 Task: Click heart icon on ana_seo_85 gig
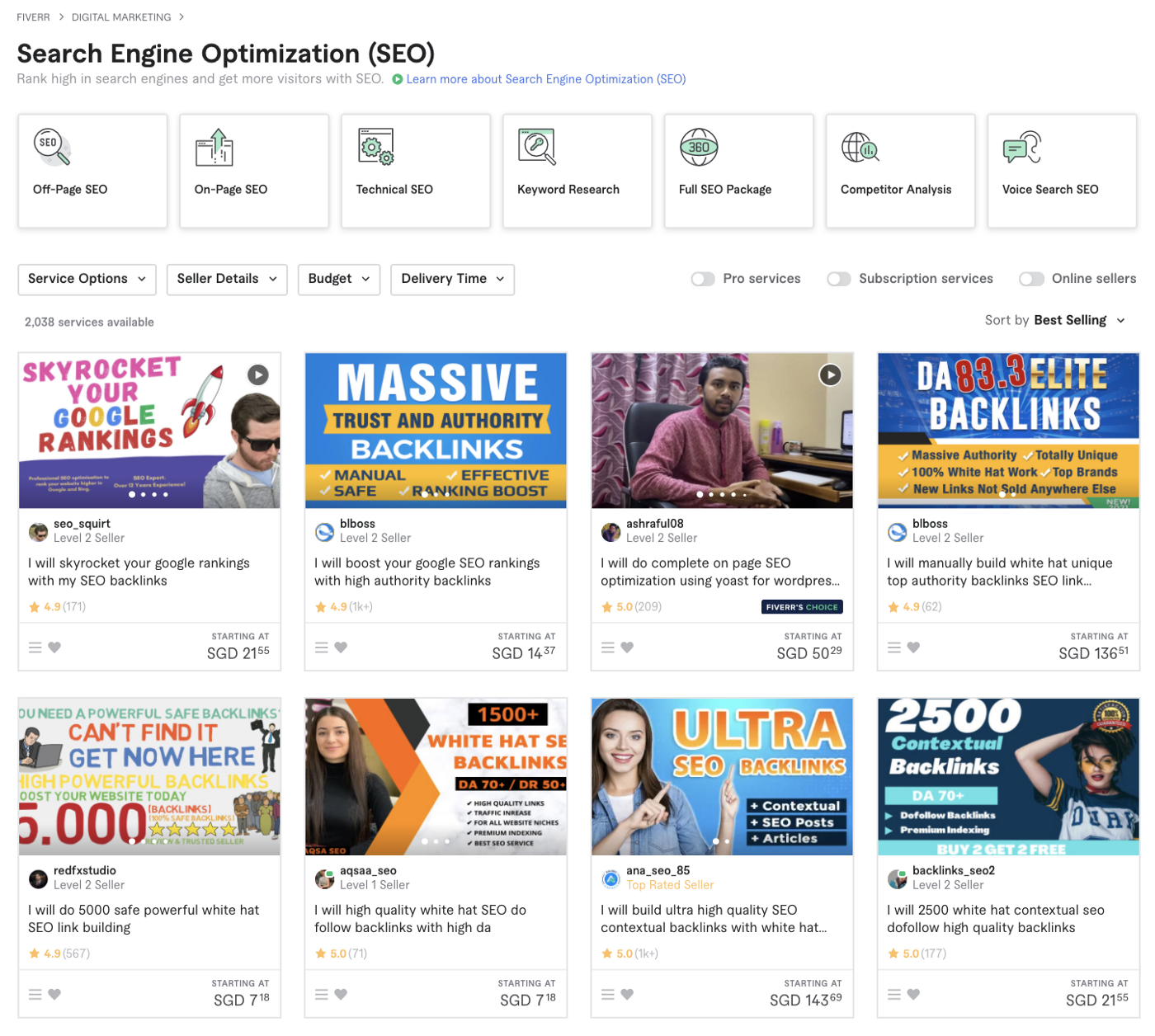pos(627,995)
